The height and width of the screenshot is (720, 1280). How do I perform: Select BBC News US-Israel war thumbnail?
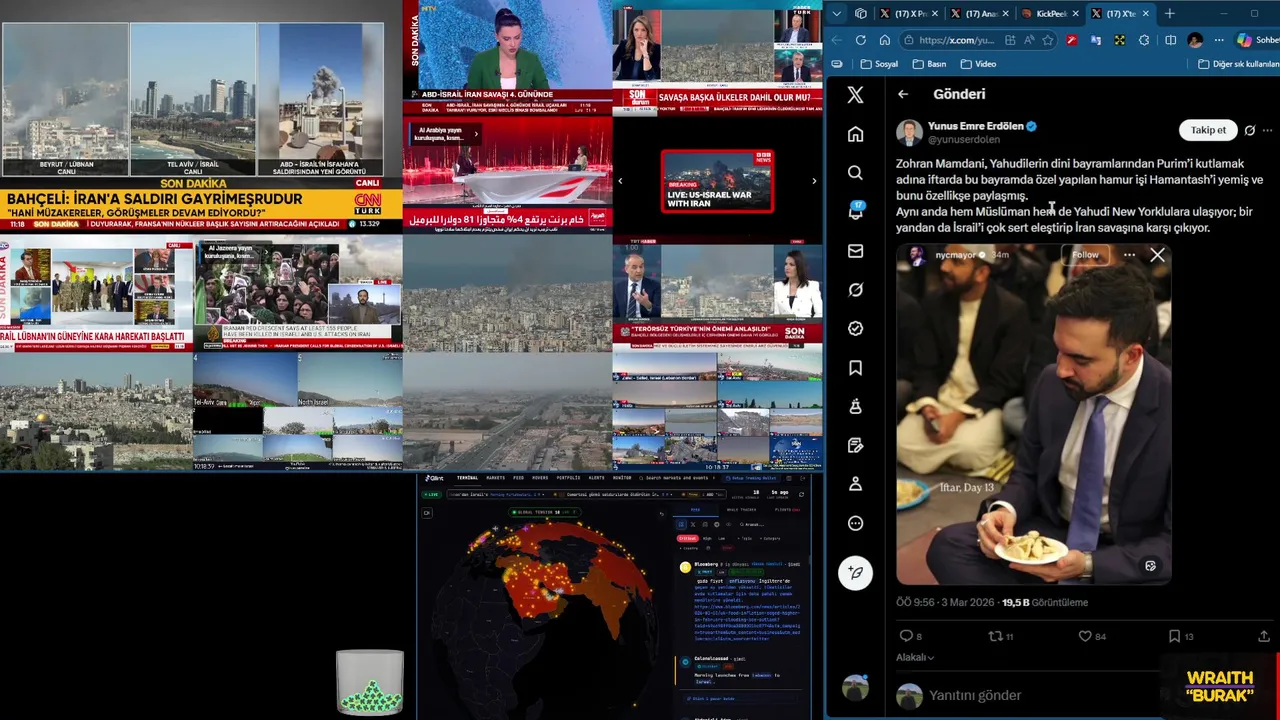click(716, 181)
